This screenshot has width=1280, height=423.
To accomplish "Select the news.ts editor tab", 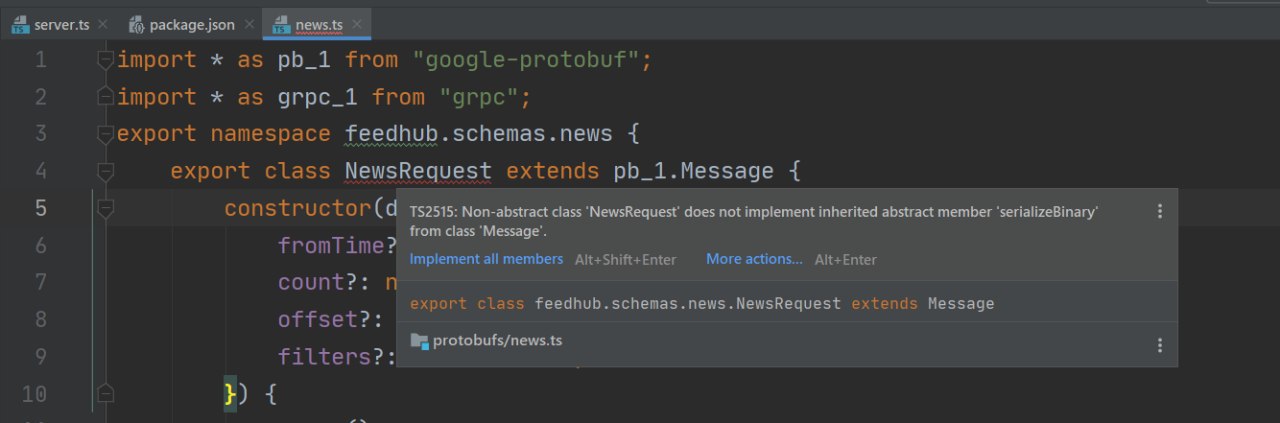I will coord(318,24).
